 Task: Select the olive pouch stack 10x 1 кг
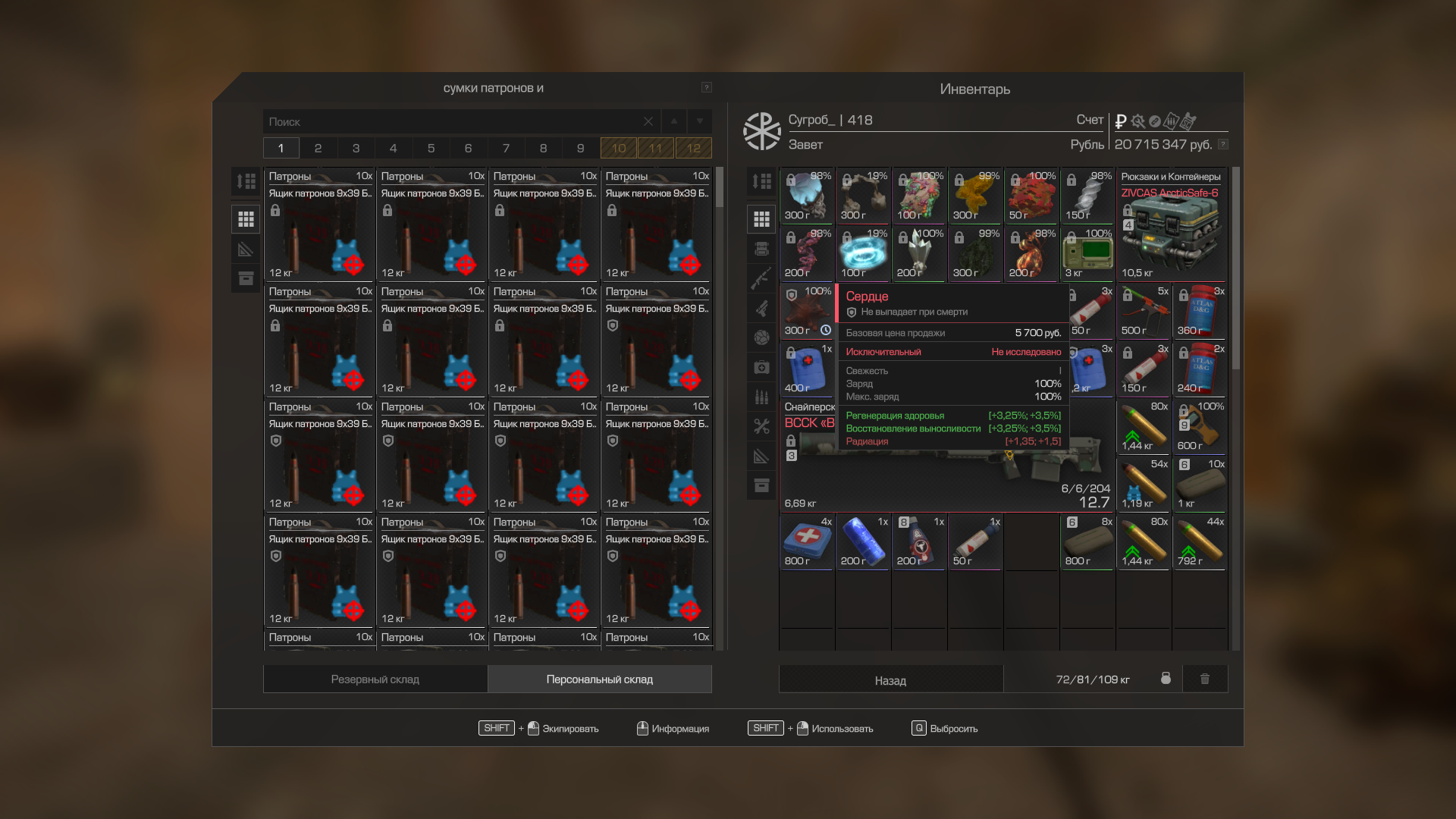[x=1200, y=484]
